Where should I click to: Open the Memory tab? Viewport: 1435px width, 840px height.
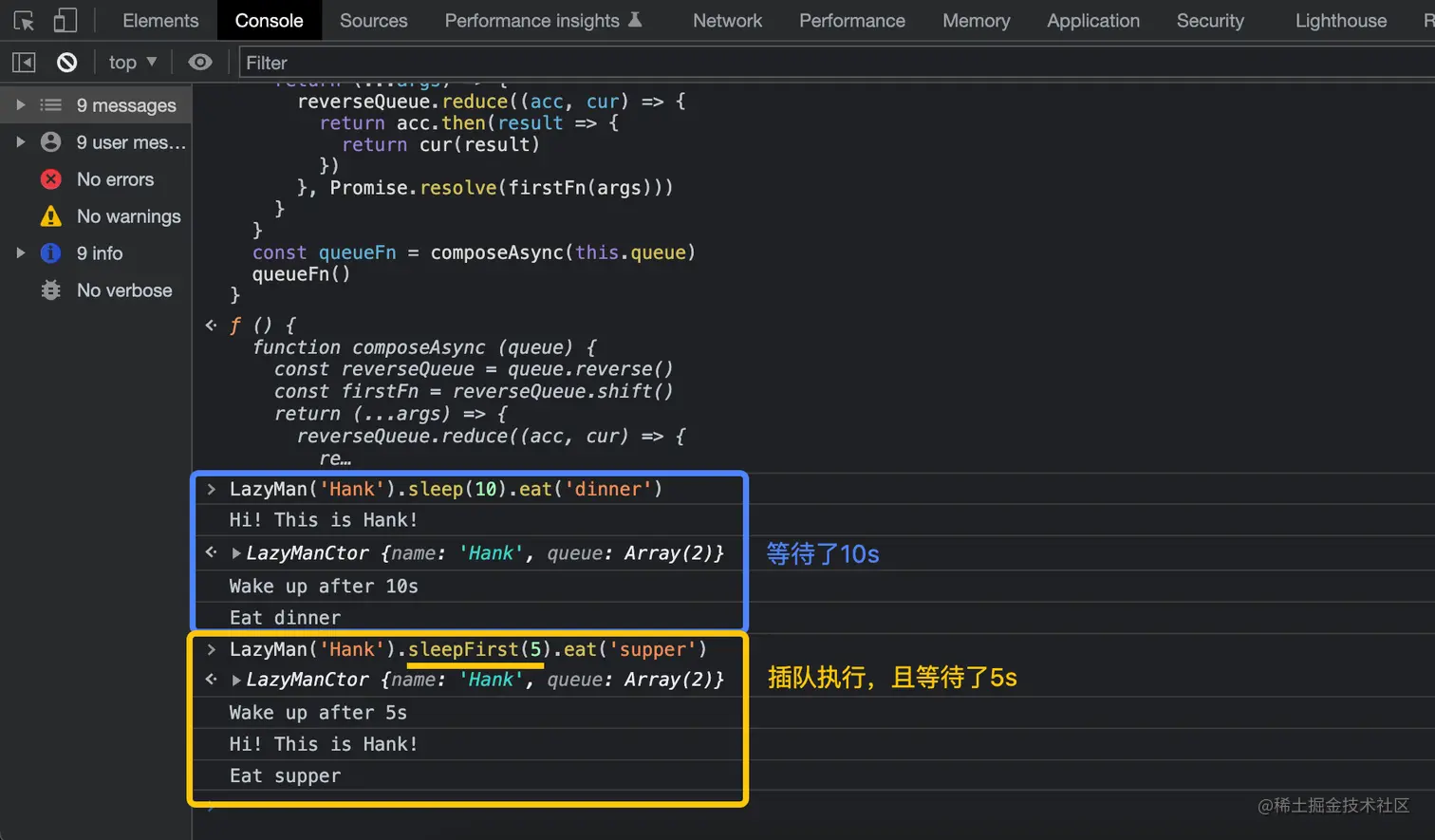(977, 20)
